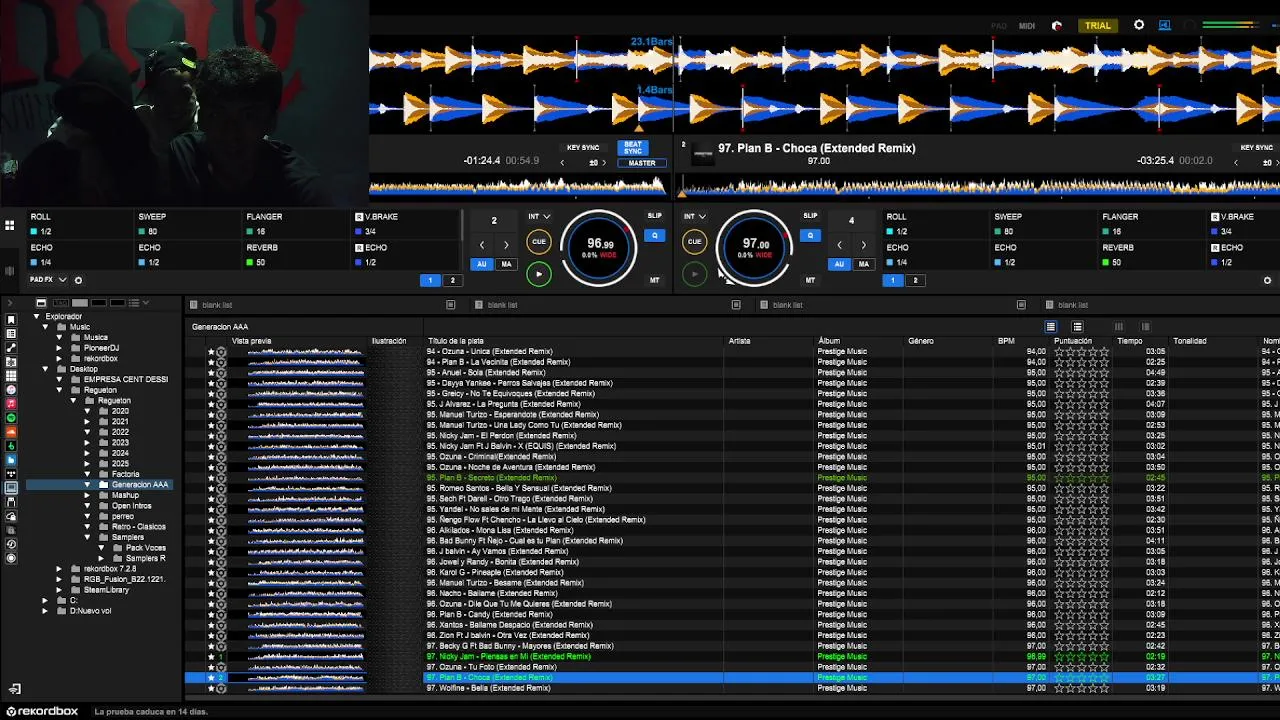Viewport: 1280px width, 720px height.
Task: Select right deck AU loop button
Action: click(839, 264)
